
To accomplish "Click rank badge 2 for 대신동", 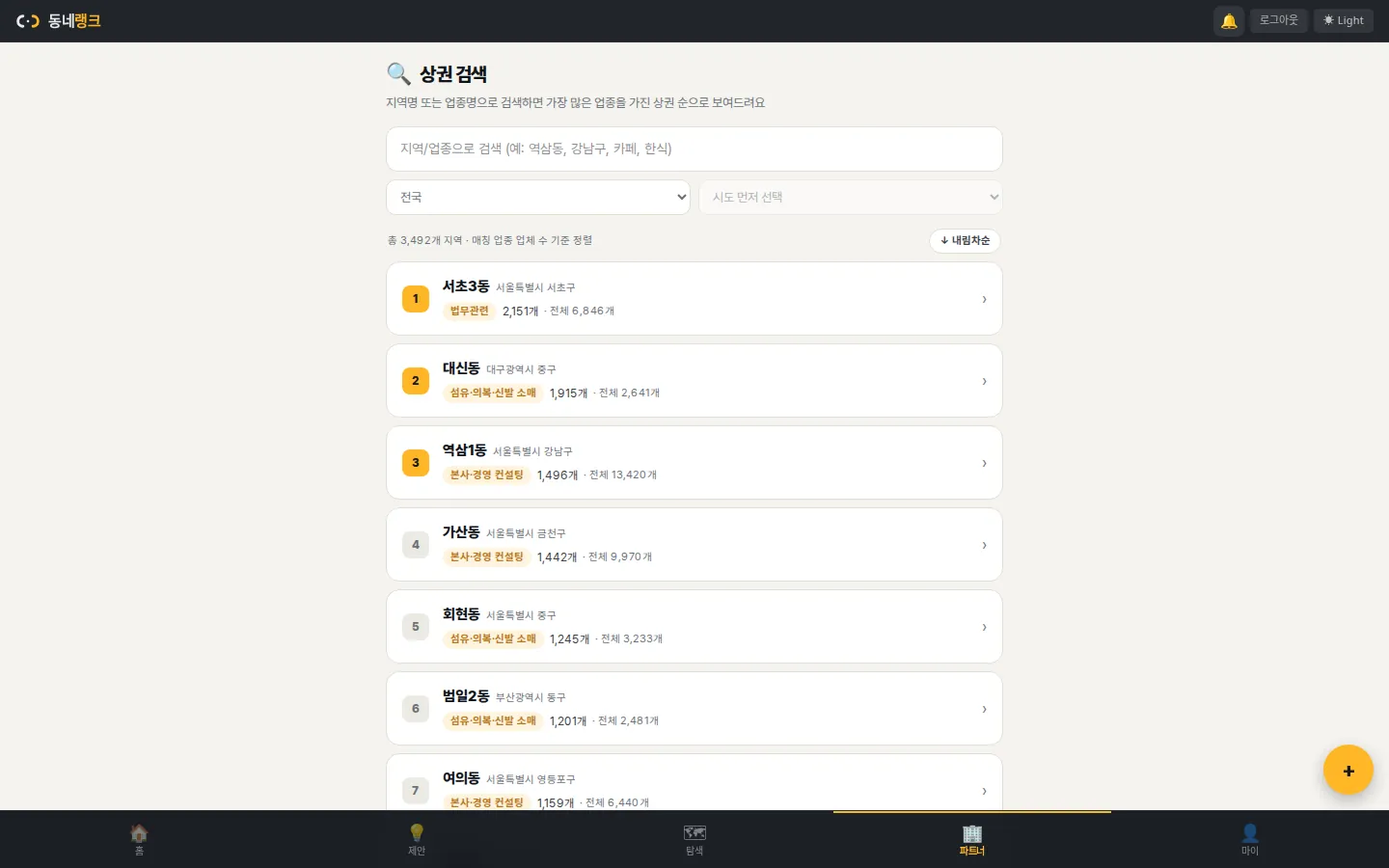I will 416,381.
